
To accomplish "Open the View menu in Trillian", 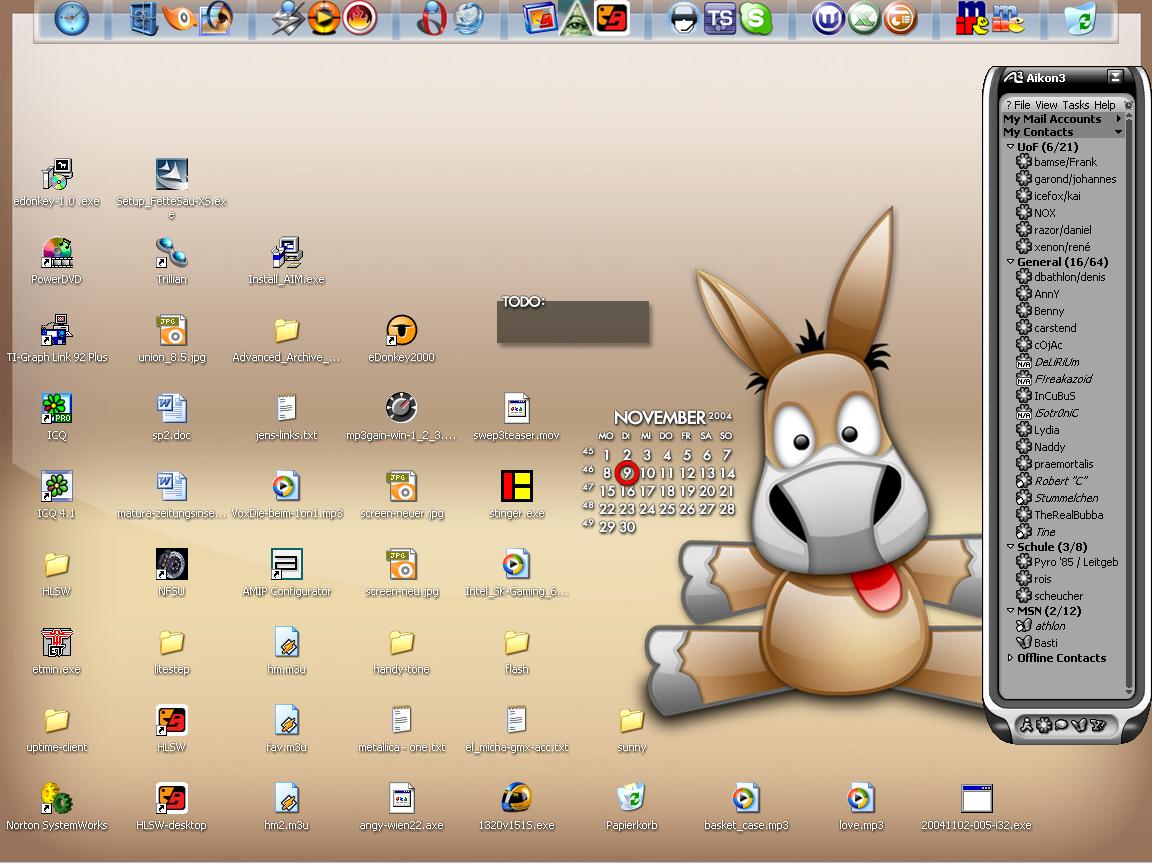I will coord(1046,105).
